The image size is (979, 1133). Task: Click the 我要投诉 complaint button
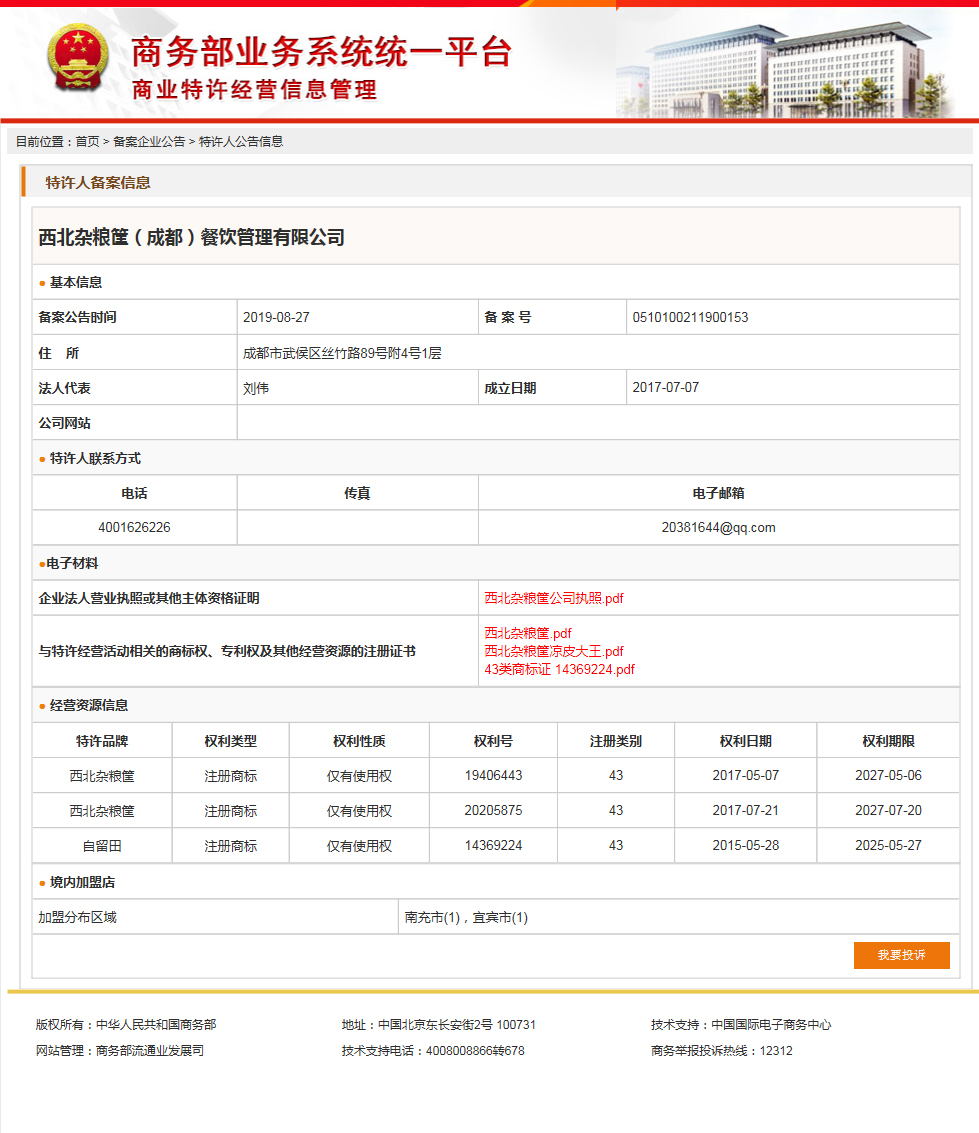click(902, 955)
